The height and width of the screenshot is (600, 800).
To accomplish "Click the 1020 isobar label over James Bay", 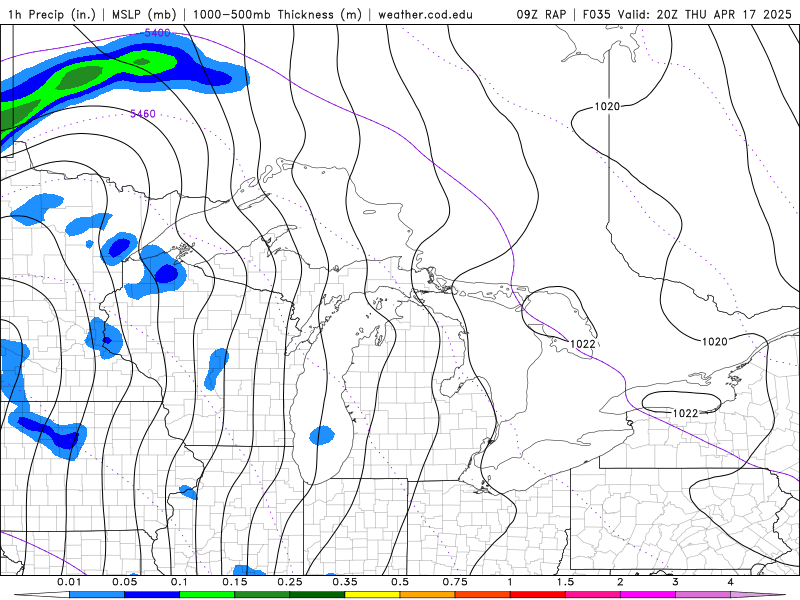I will (607, 106).
